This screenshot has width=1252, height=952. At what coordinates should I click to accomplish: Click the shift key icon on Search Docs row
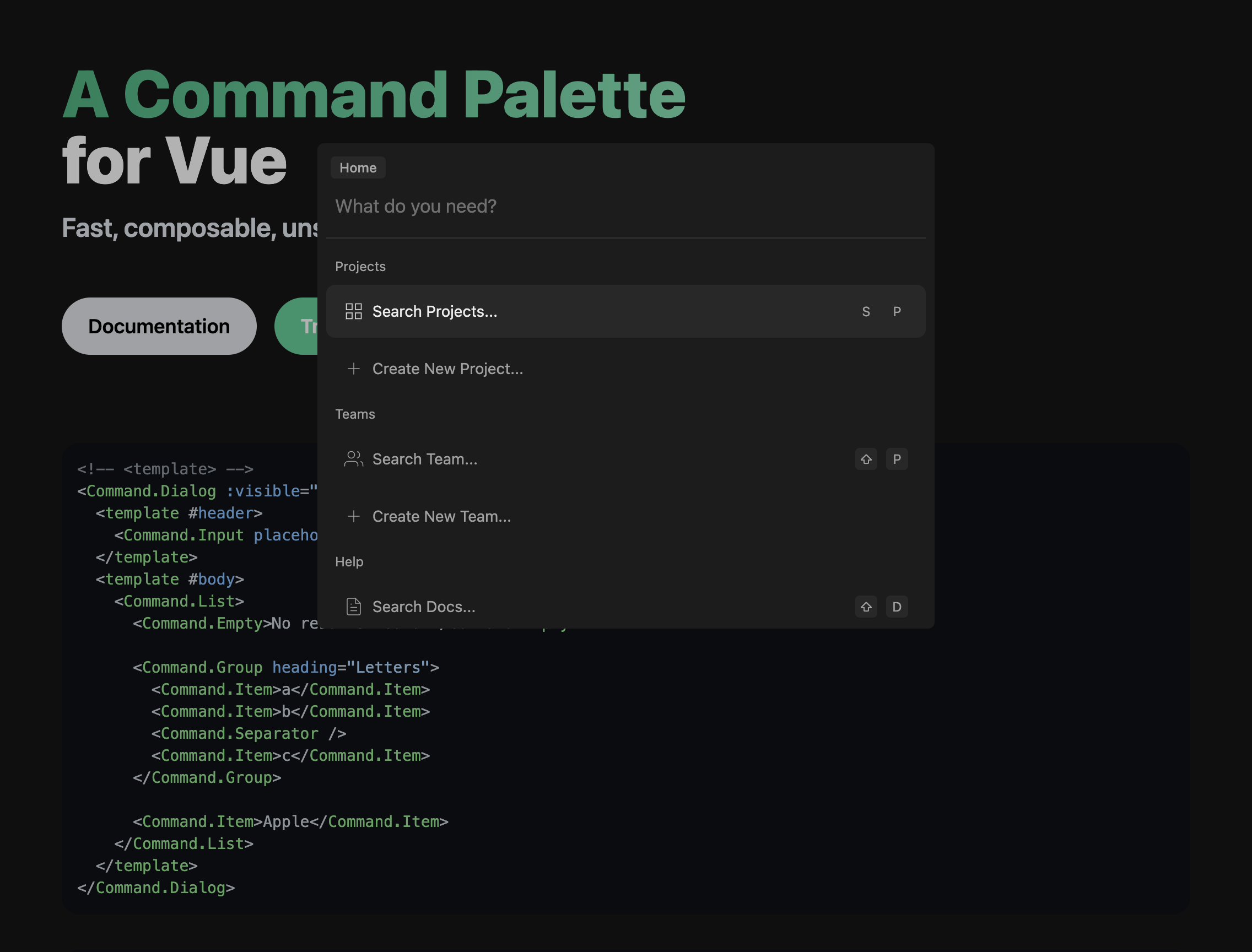(866, 607)
